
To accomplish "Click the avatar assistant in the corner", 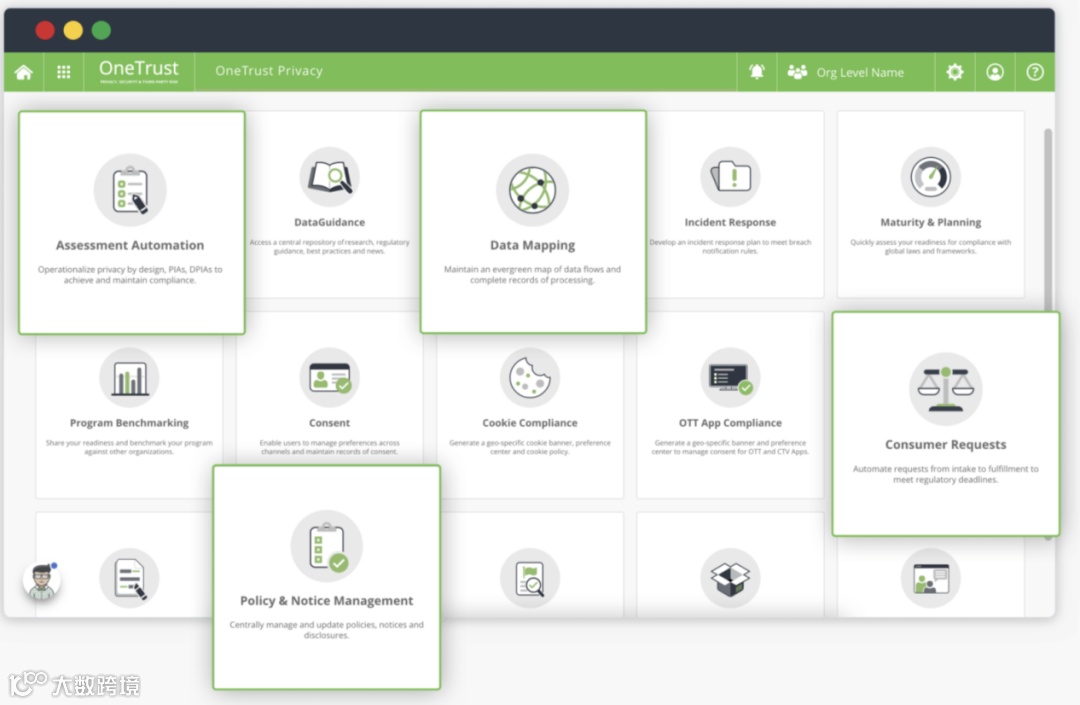I will point(41,580).
